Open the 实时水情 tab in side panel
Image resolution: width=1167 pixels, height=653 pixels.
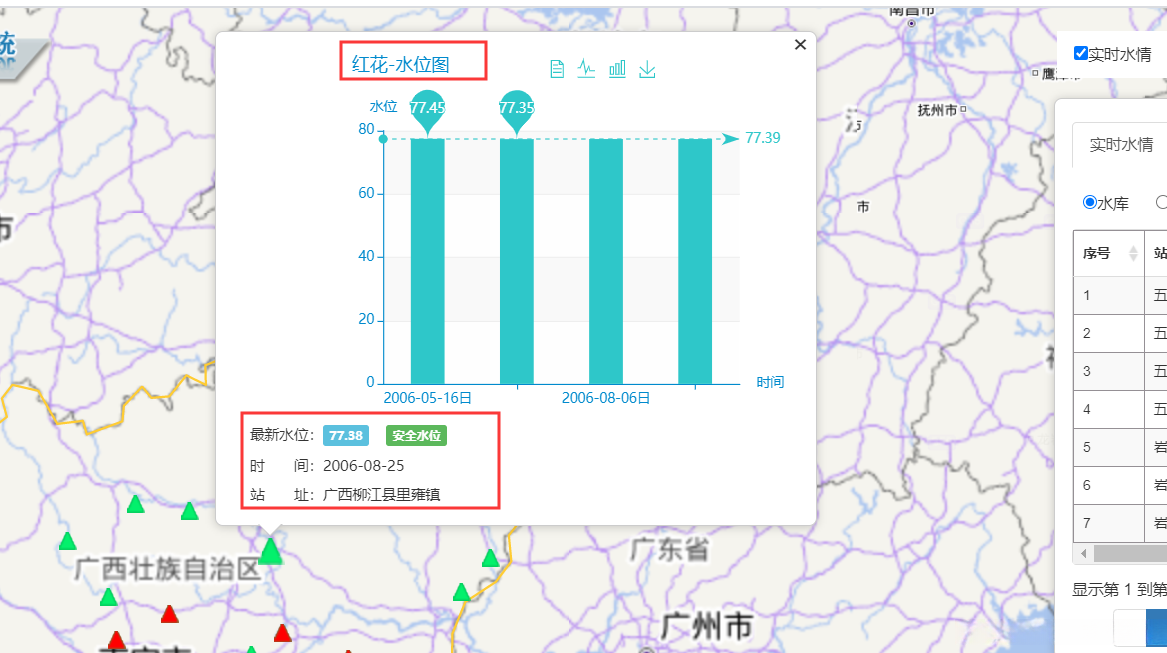click(1121, 144)
